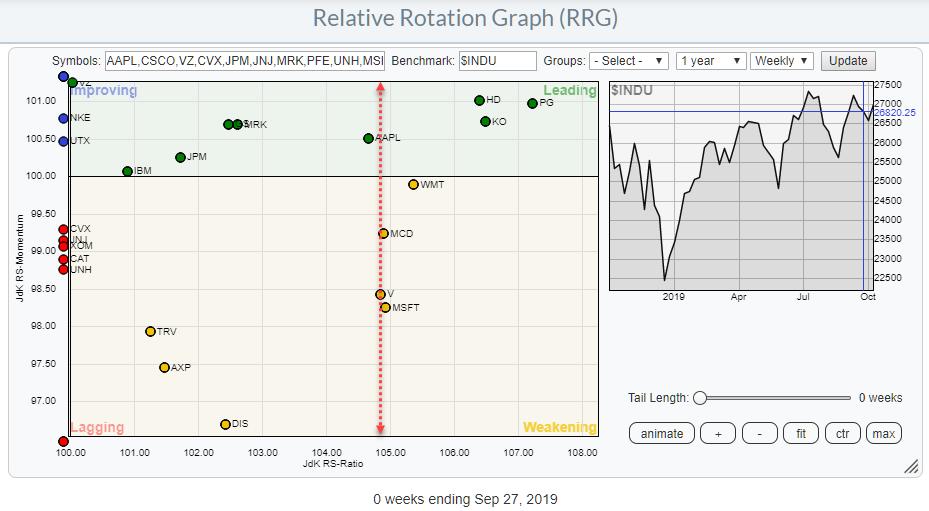Expand the 1 year period dropdown
The image size is (929, 511).
pos(710,61)
